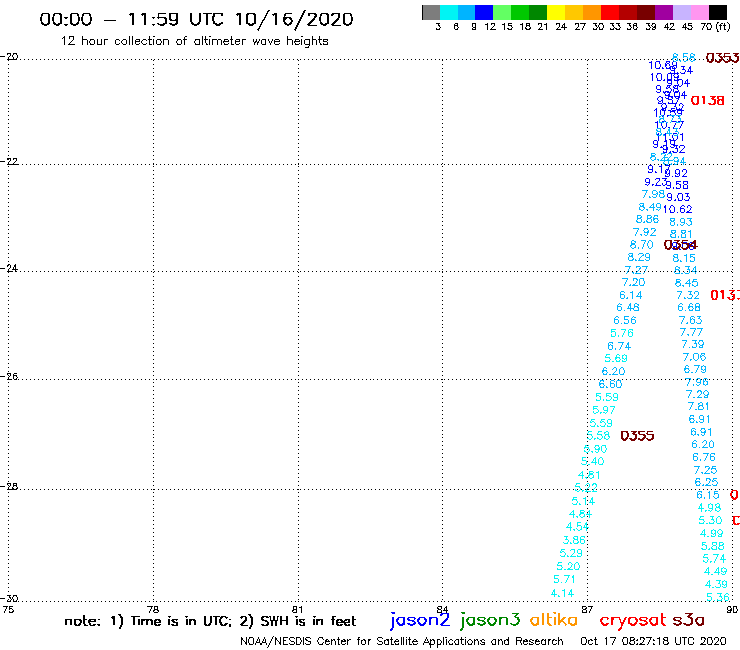Click the wave height value '4.98'
Image resolution: width=740 pixels, height=650 pixels.
pyautogui.click(x=709, y=507)
